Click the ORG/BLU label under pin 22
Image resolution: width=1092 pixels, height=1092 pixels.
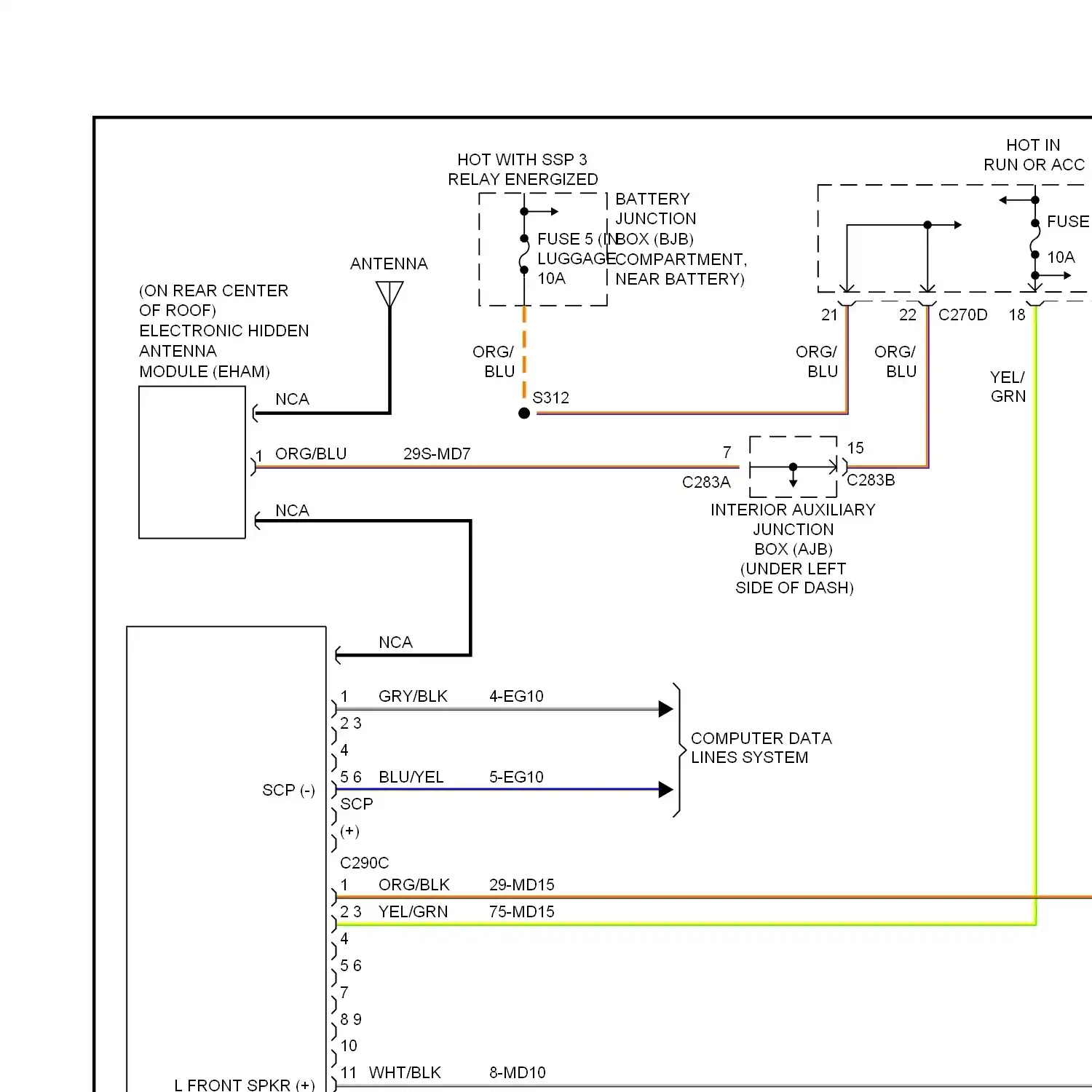(x=895, y=361)
